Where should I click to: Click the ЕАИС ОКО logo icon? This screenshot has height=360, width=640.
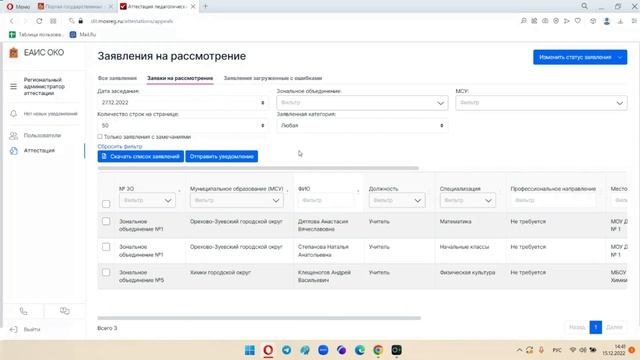click(x=13, y=53)
